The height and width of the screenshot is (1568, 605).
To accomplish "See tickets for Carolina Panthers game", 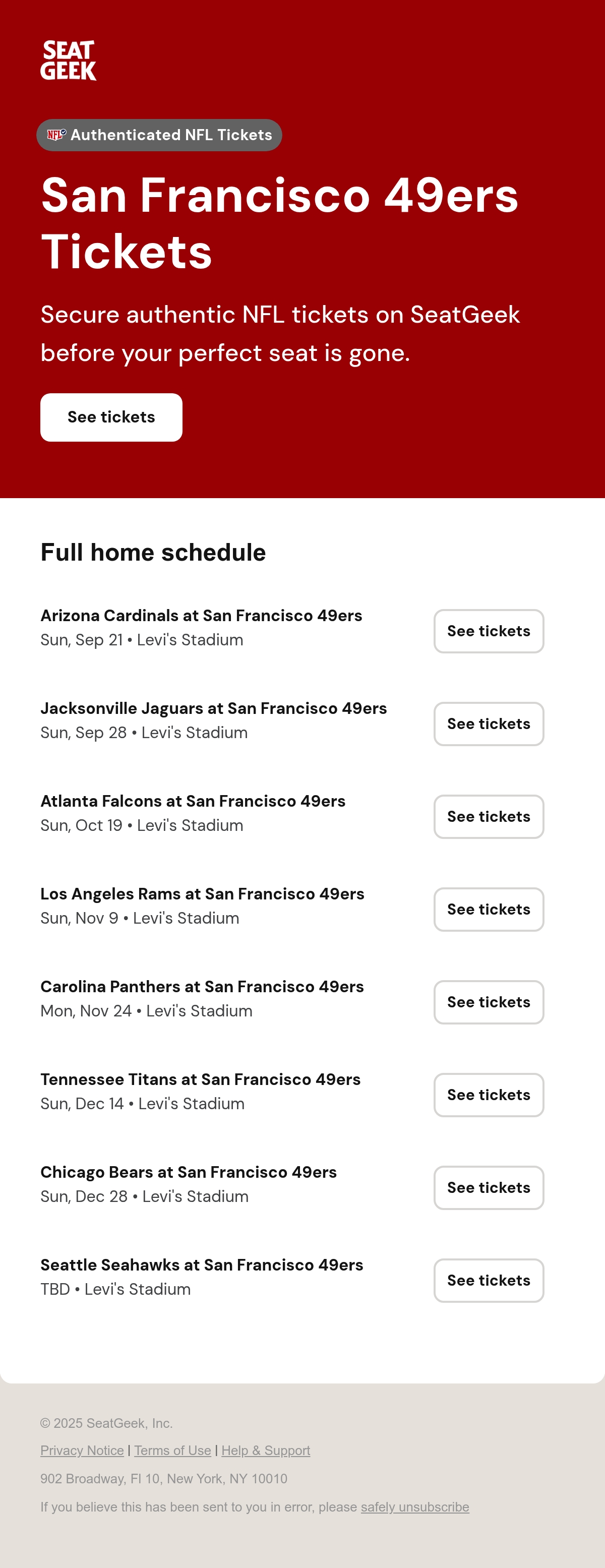I will pyautogui.click(x=489, y=1002).
